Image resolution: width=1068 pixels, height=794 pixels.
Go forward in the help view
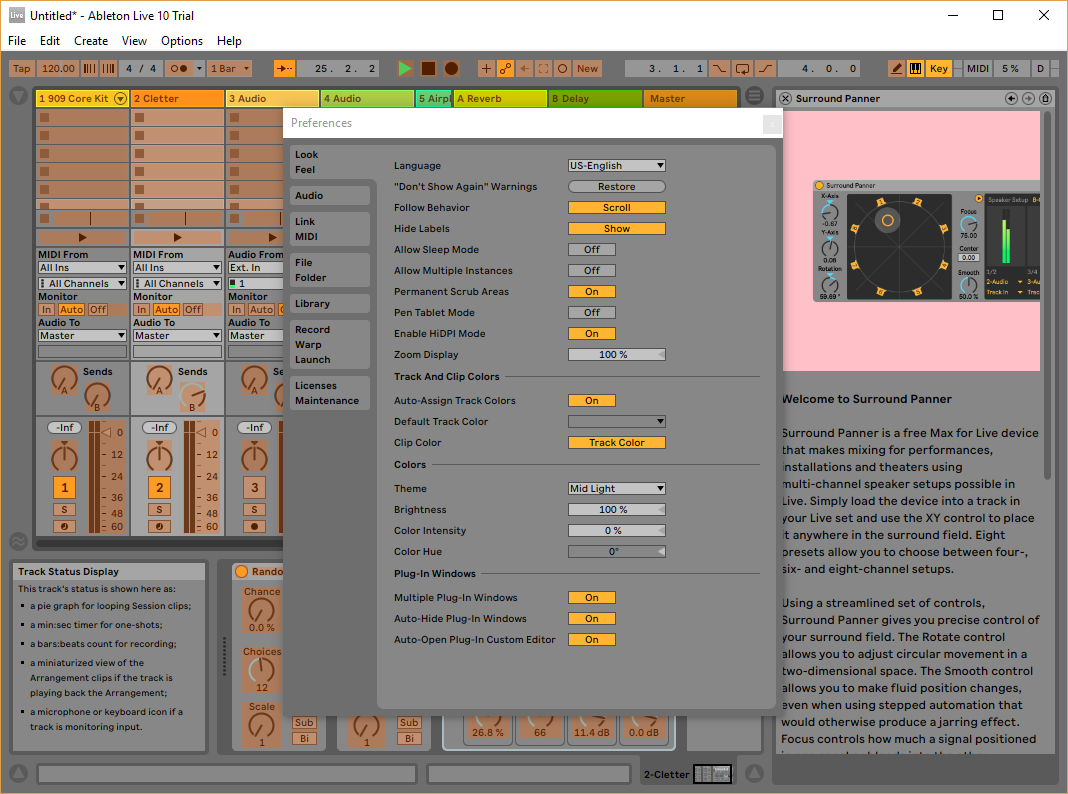[1028, 99]
